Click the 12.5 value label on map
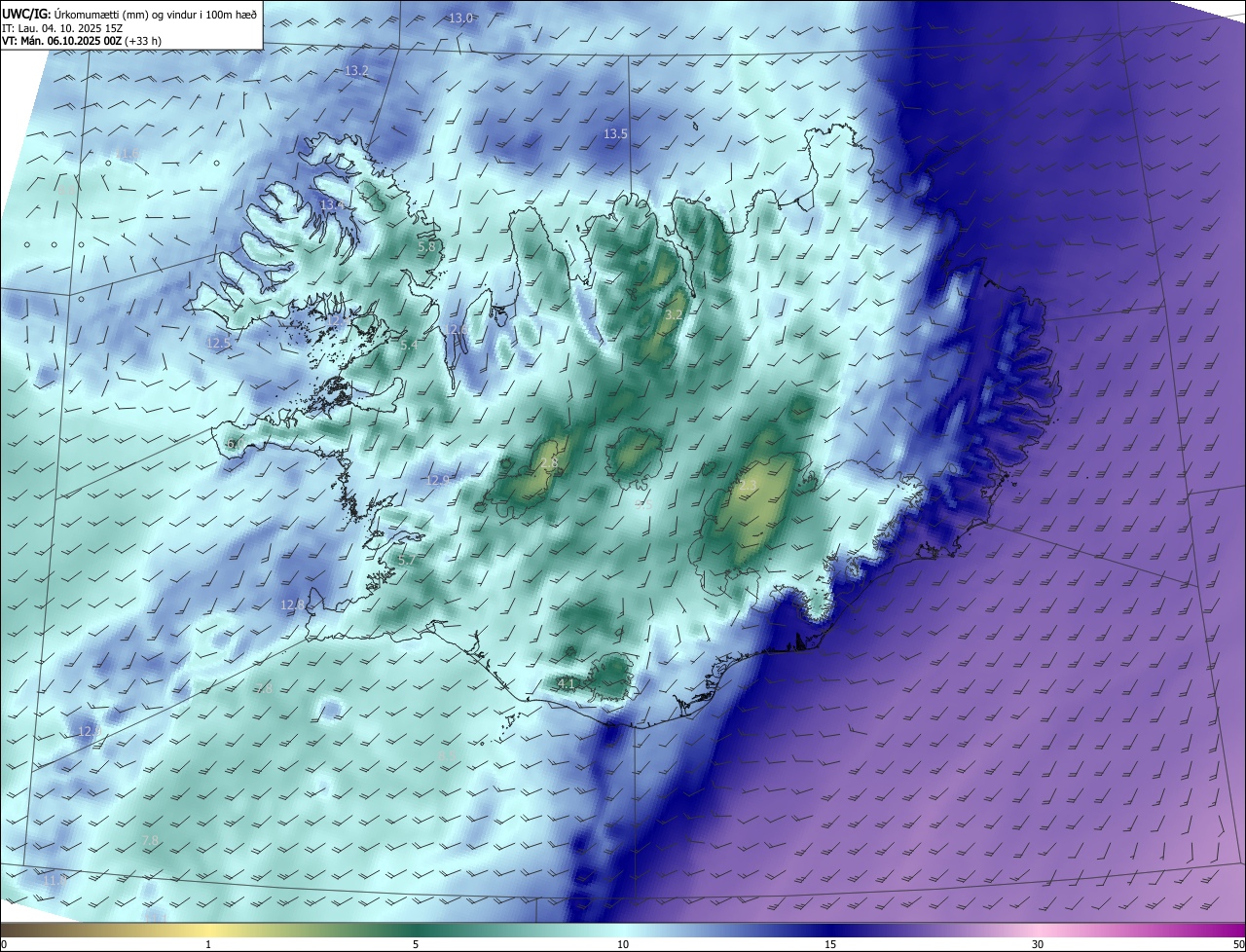This screenshot has width=1246, height=952. pyautogui.click(x=219, y=343)
